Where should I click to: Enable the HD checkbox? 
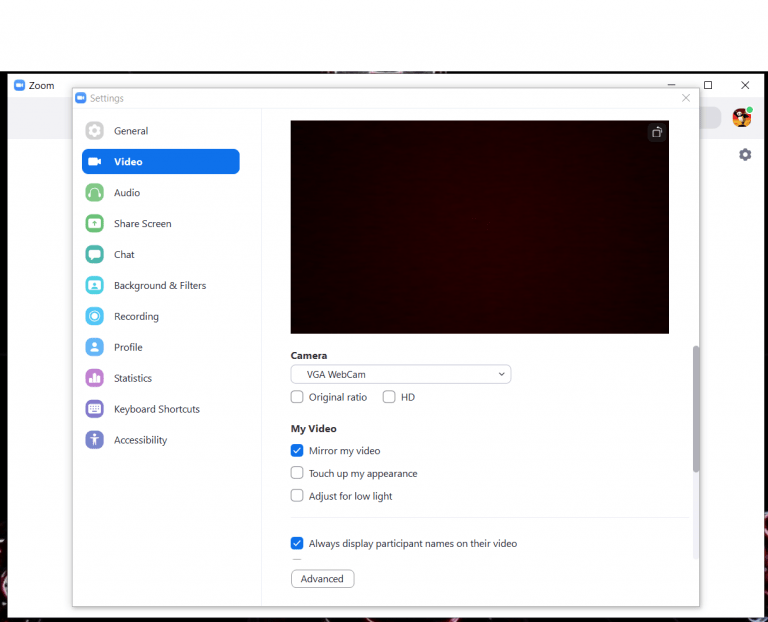click(x=389, y=397)
